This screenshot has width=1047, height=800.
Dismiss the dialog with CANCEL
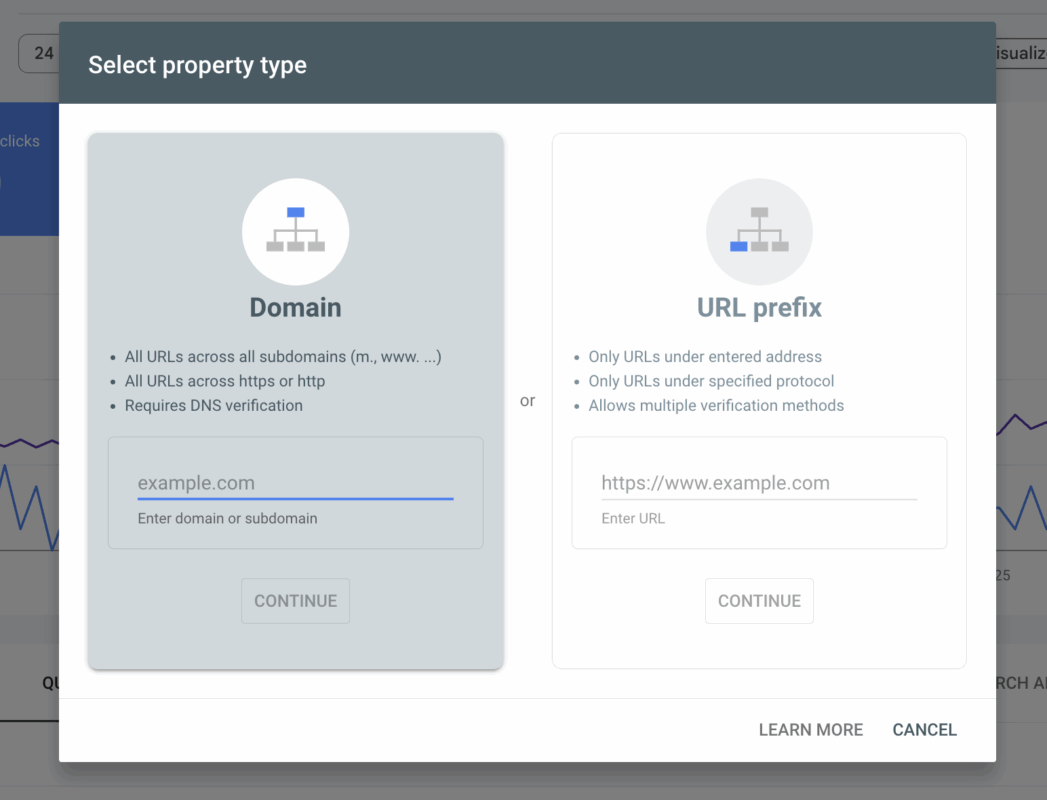[x=924, y=730]
